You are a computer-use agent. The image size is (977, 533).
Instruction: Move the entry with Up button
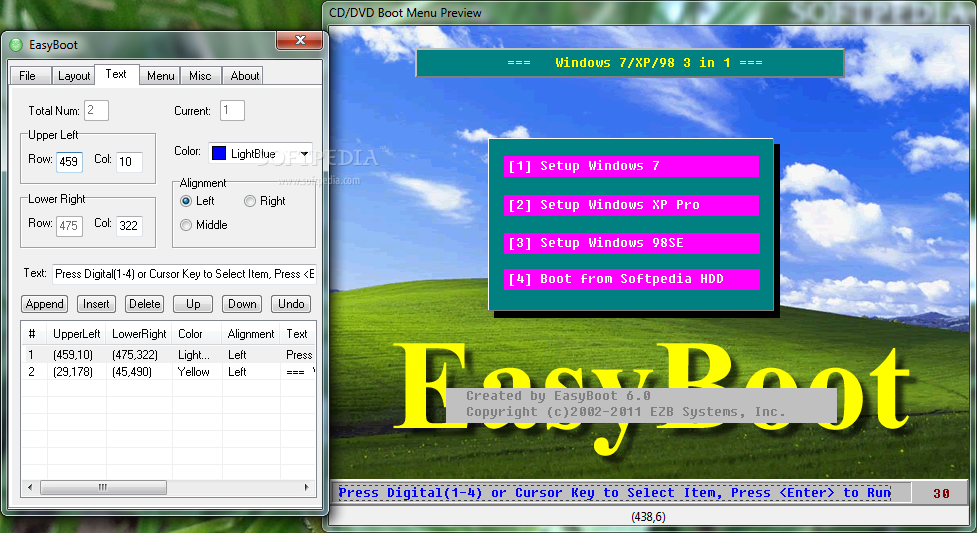coord(193,304)
